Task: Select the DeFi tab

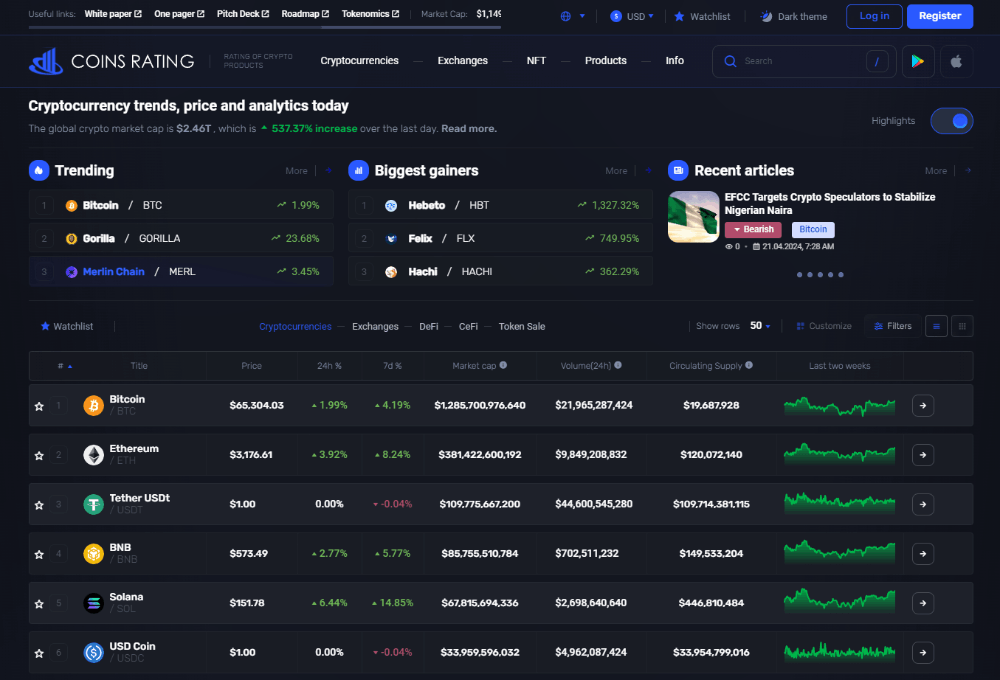Action: click(428, 327)
